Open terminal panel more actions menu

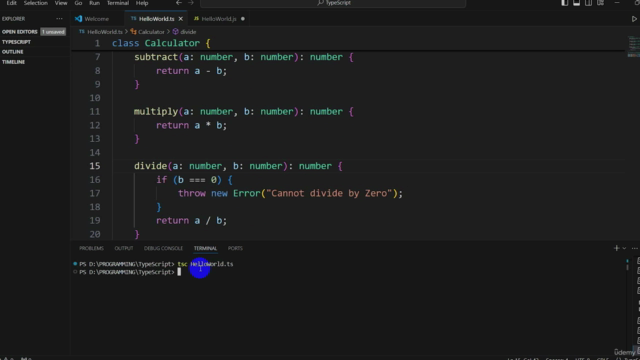pyautogui.click(x=635, y=248)
